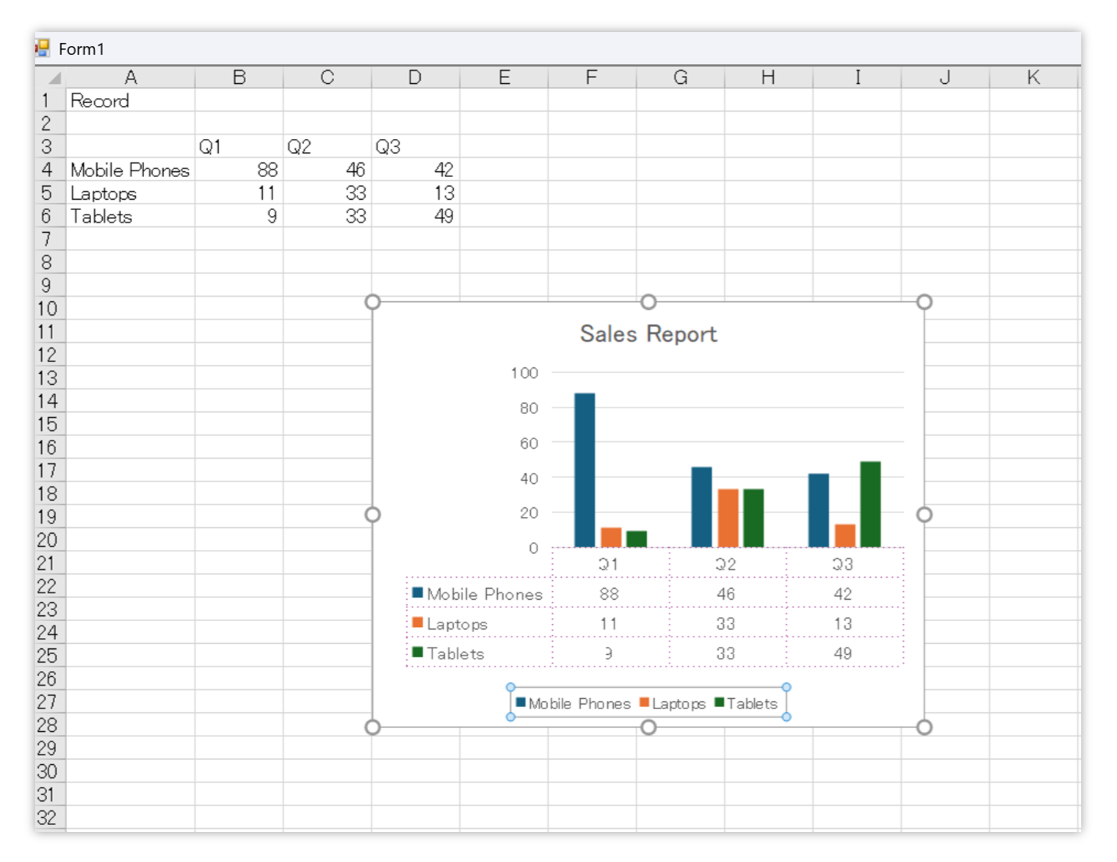Click the right-middle chart resize handle
The width and height of the screenshot is (1117, 862).
coord(924,514)
